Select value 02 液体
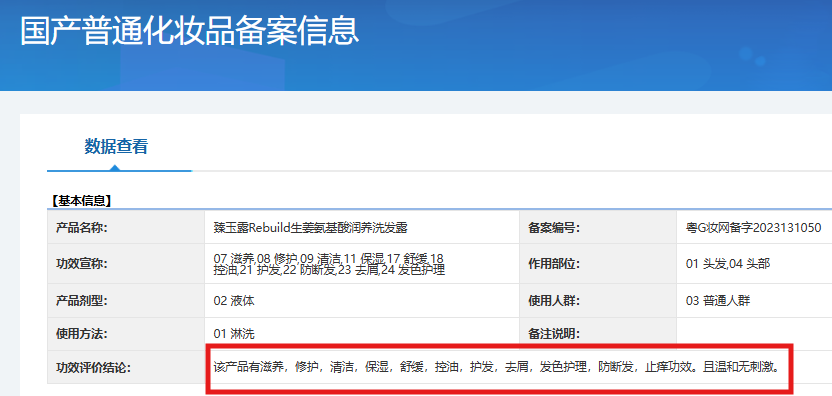This screenshot has width=832, height=396. coord(234,301)
